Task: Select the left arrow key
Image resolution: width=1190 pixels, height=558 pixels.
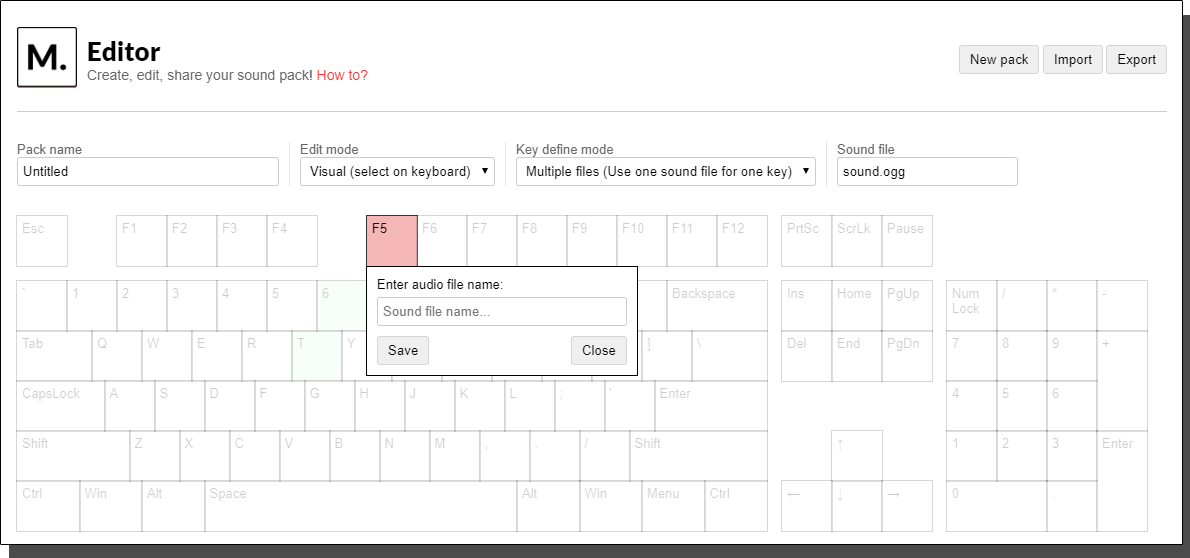Action: click(x=806, y=505)
